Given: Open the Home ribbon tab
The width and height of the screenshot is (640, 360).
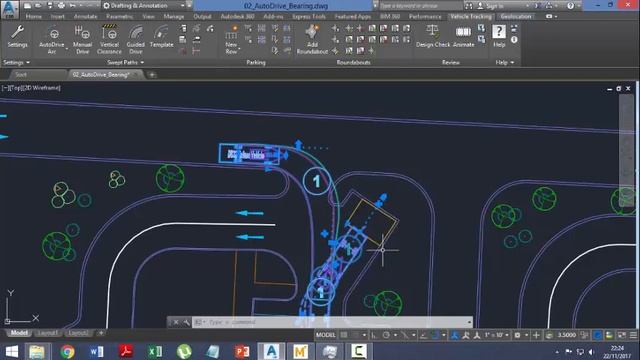Looking at the screenshot, I should coord(33,16).
